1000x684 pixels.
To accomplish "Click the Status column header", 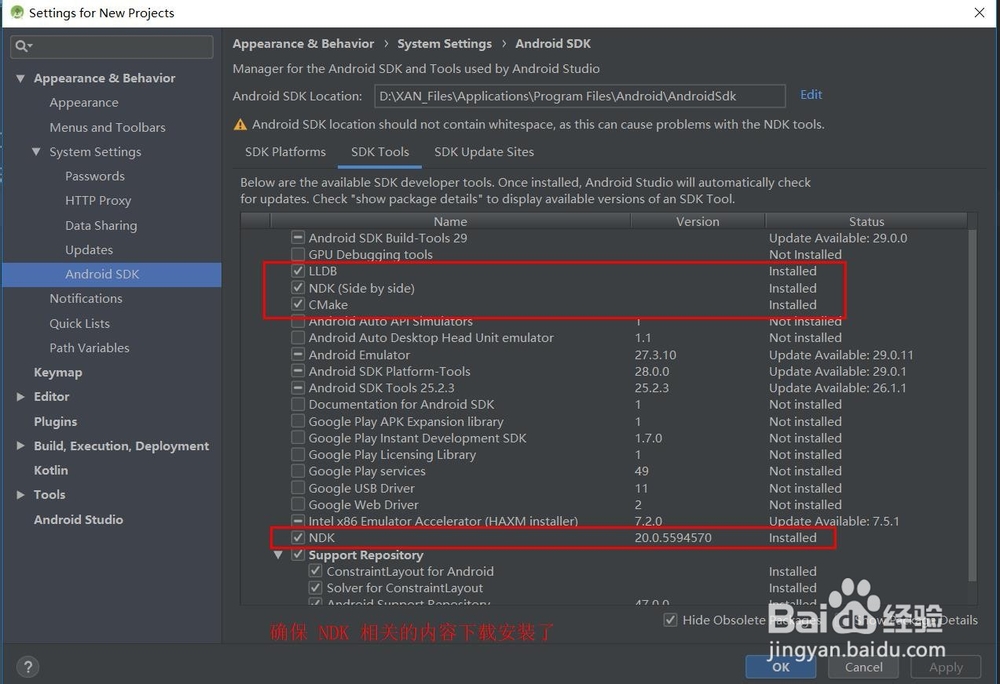I will pyautogui.click(x=866, y=221).
